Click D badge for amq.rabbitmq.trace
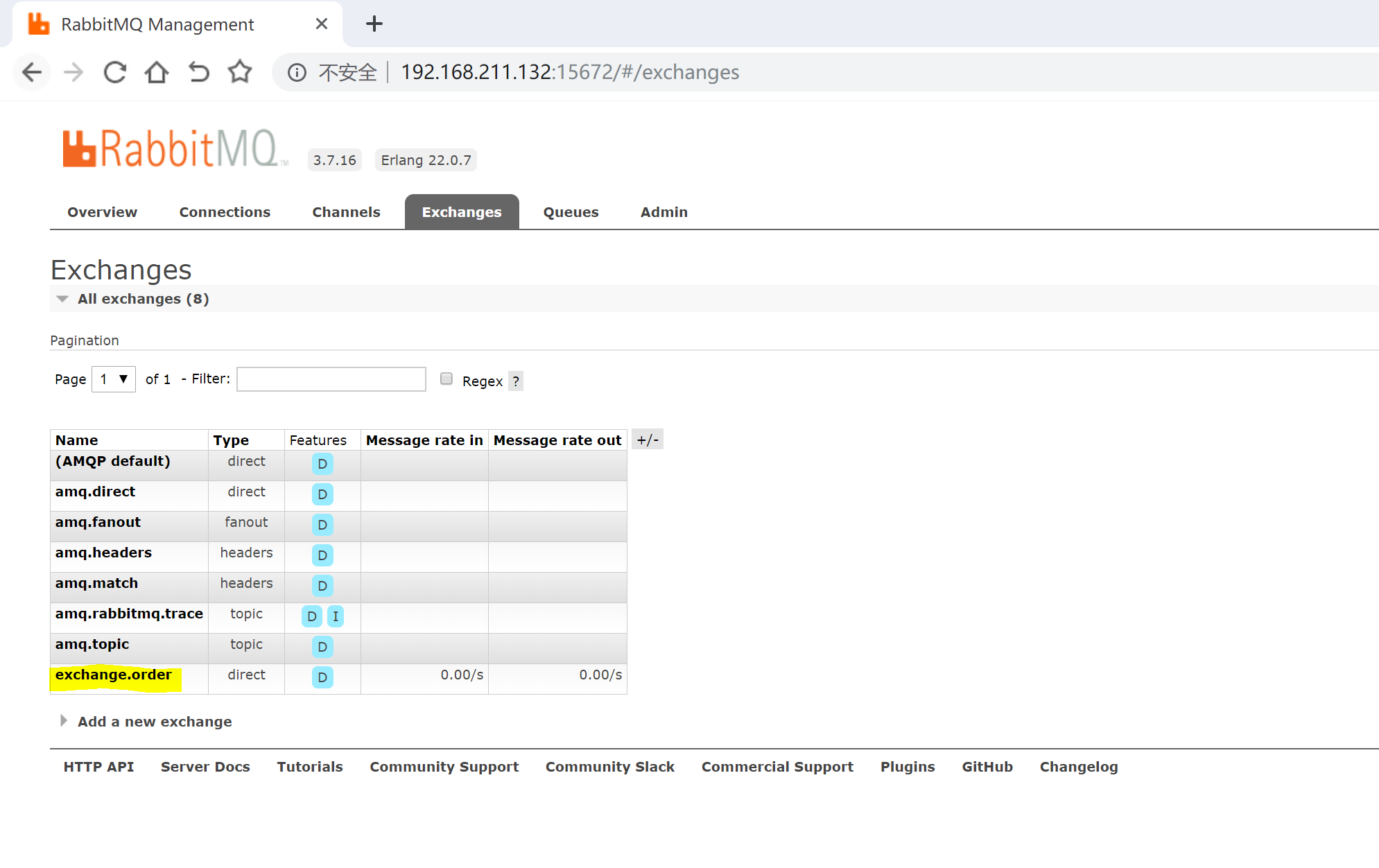 [x=312, y=616]
